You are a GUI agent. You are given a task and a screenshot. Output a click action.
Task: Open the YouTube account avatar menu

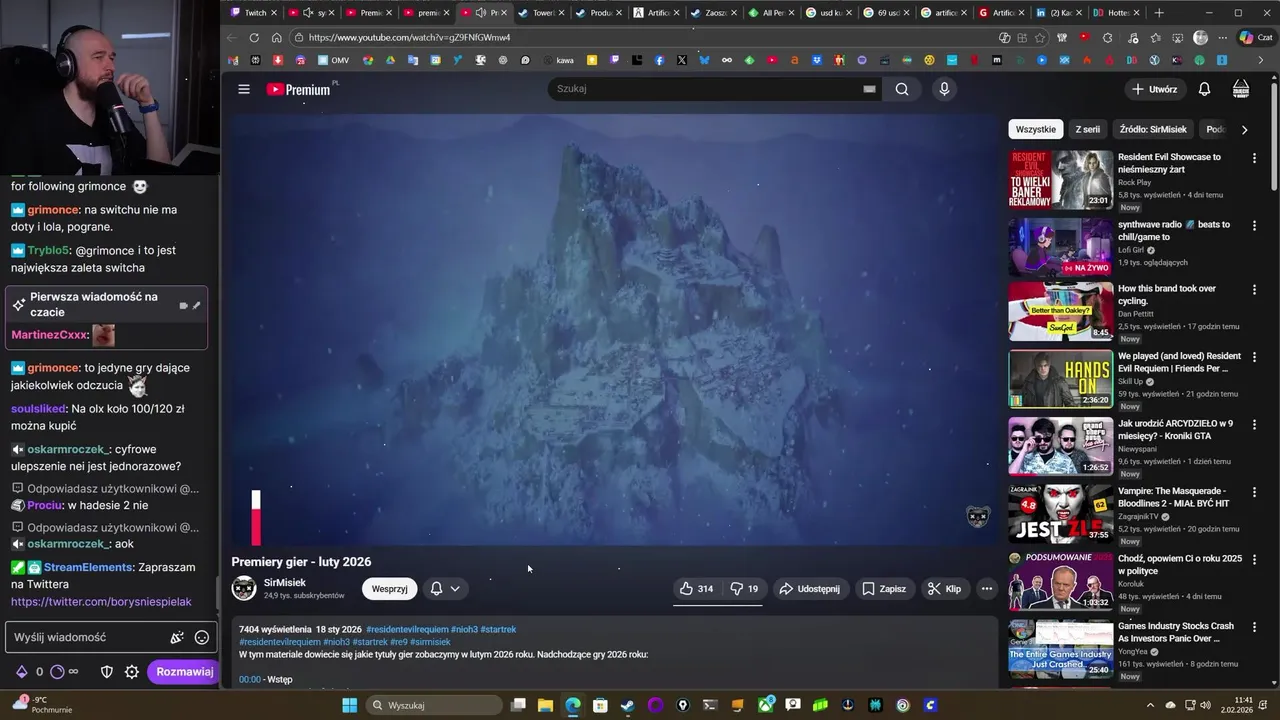(x=1241, y=89)
